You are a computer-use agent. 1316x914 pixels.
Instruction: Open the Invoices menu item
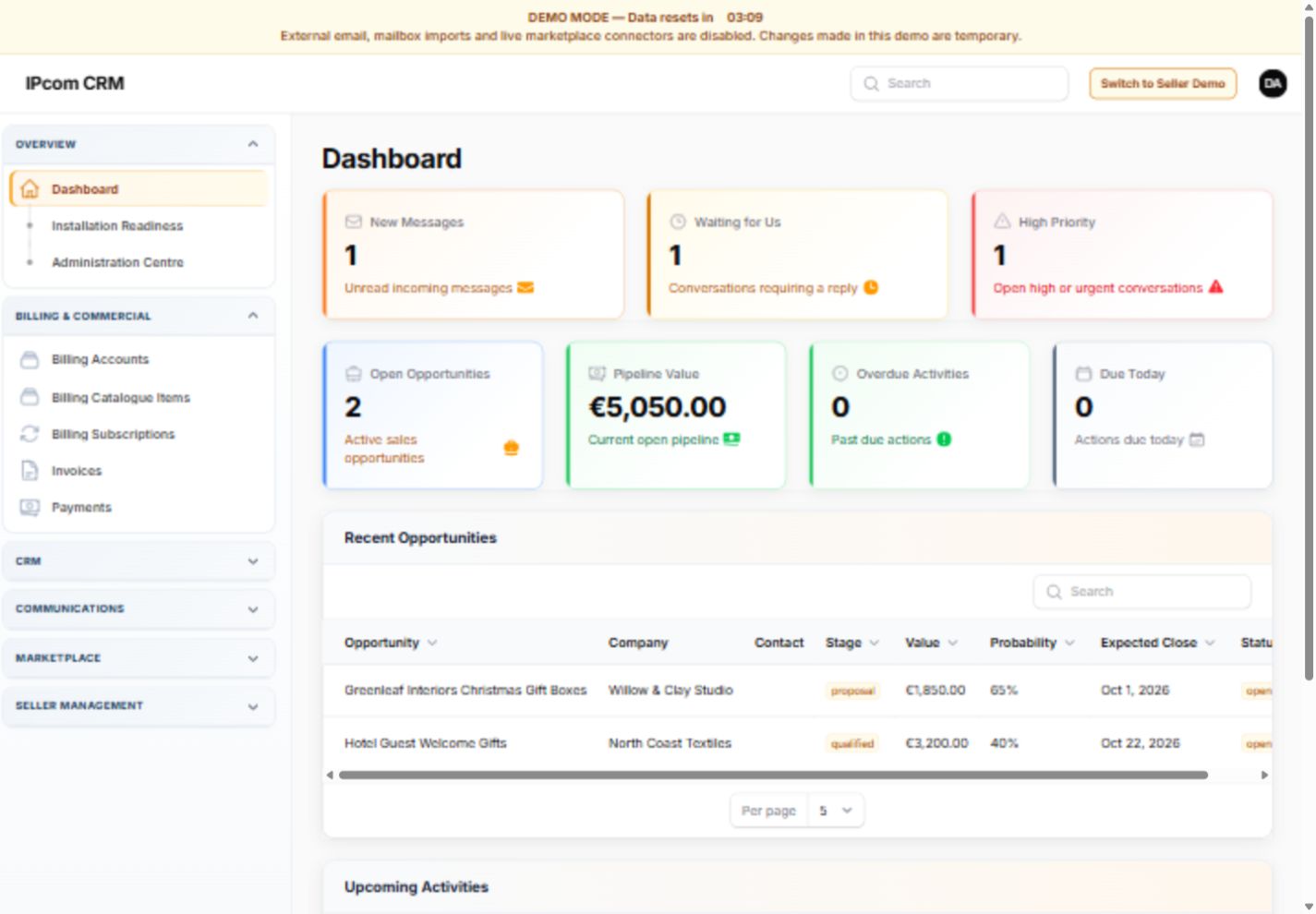pyautogui.click(x=77, y=471)
